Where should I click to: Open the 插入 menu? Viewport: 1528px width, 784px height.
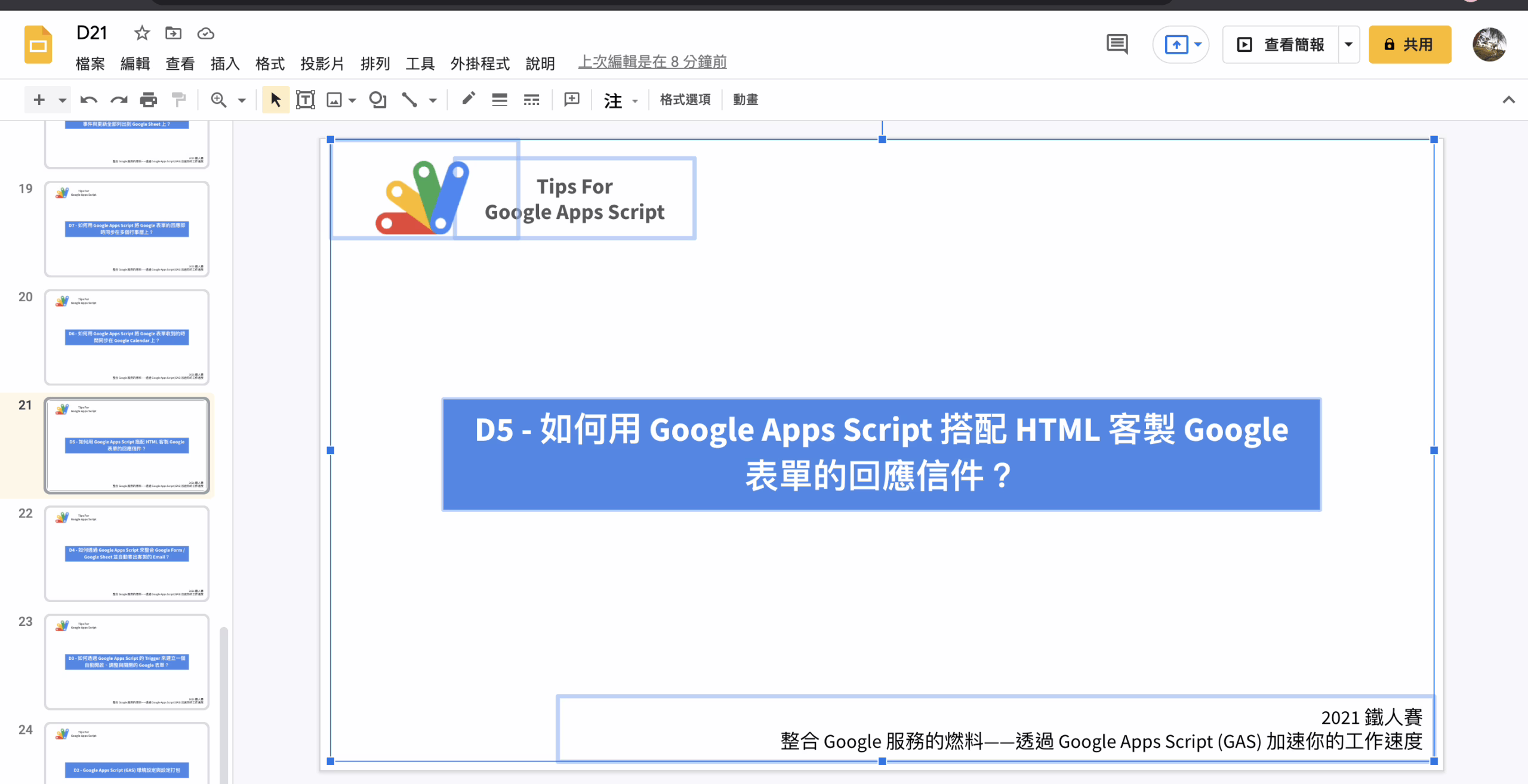(225, 63)
